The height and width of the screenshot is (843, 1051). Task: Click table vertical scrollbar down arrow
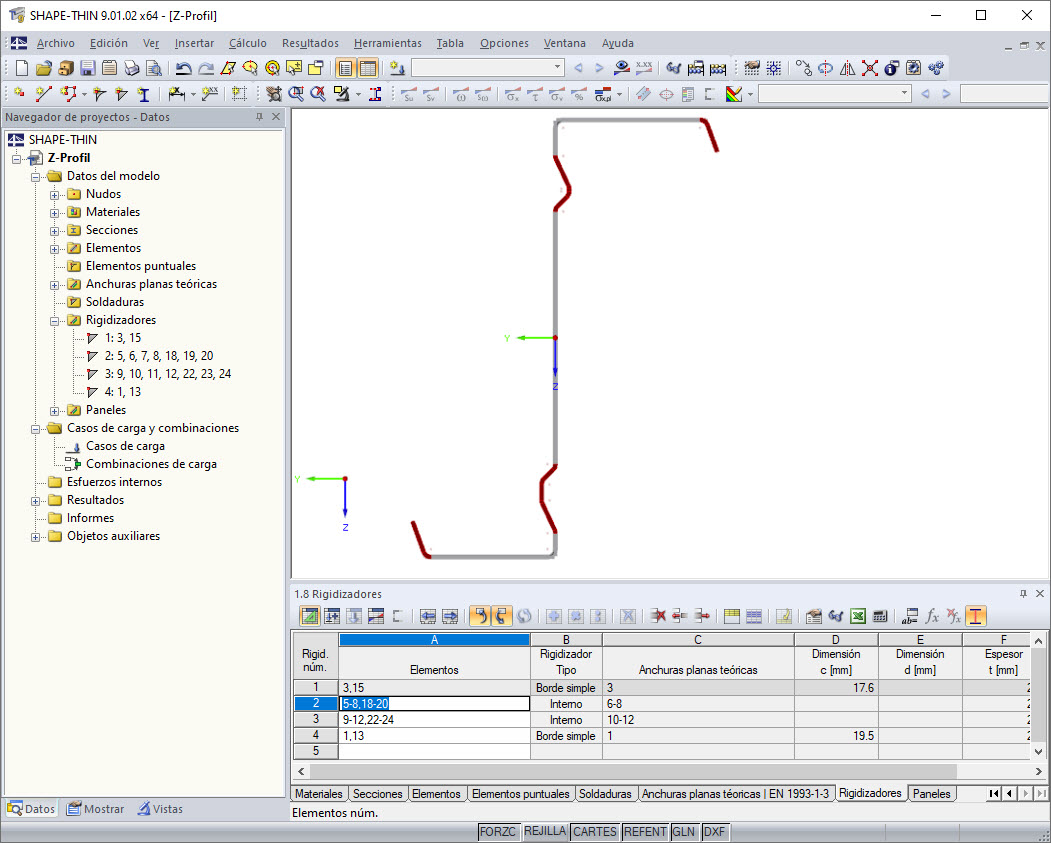[x=1038, y=752]
